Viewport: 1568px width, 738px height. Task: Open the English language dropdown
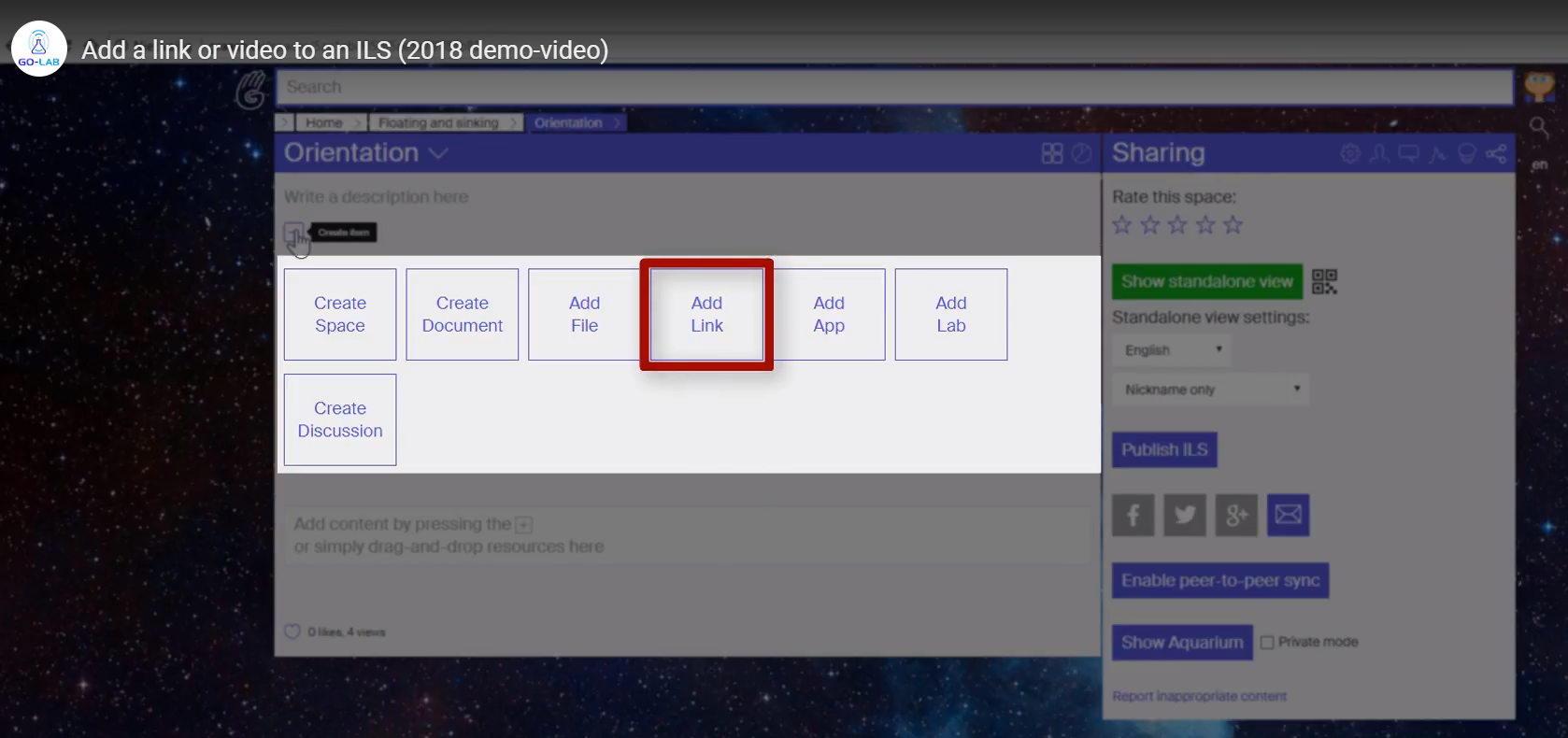[1173, 349]
